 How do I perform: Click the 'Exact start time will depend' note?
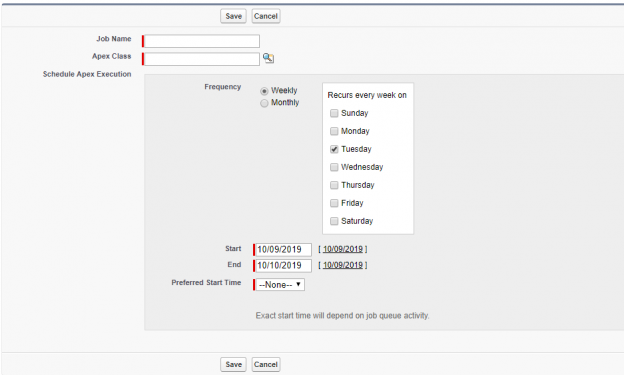(x=342, y=316)
